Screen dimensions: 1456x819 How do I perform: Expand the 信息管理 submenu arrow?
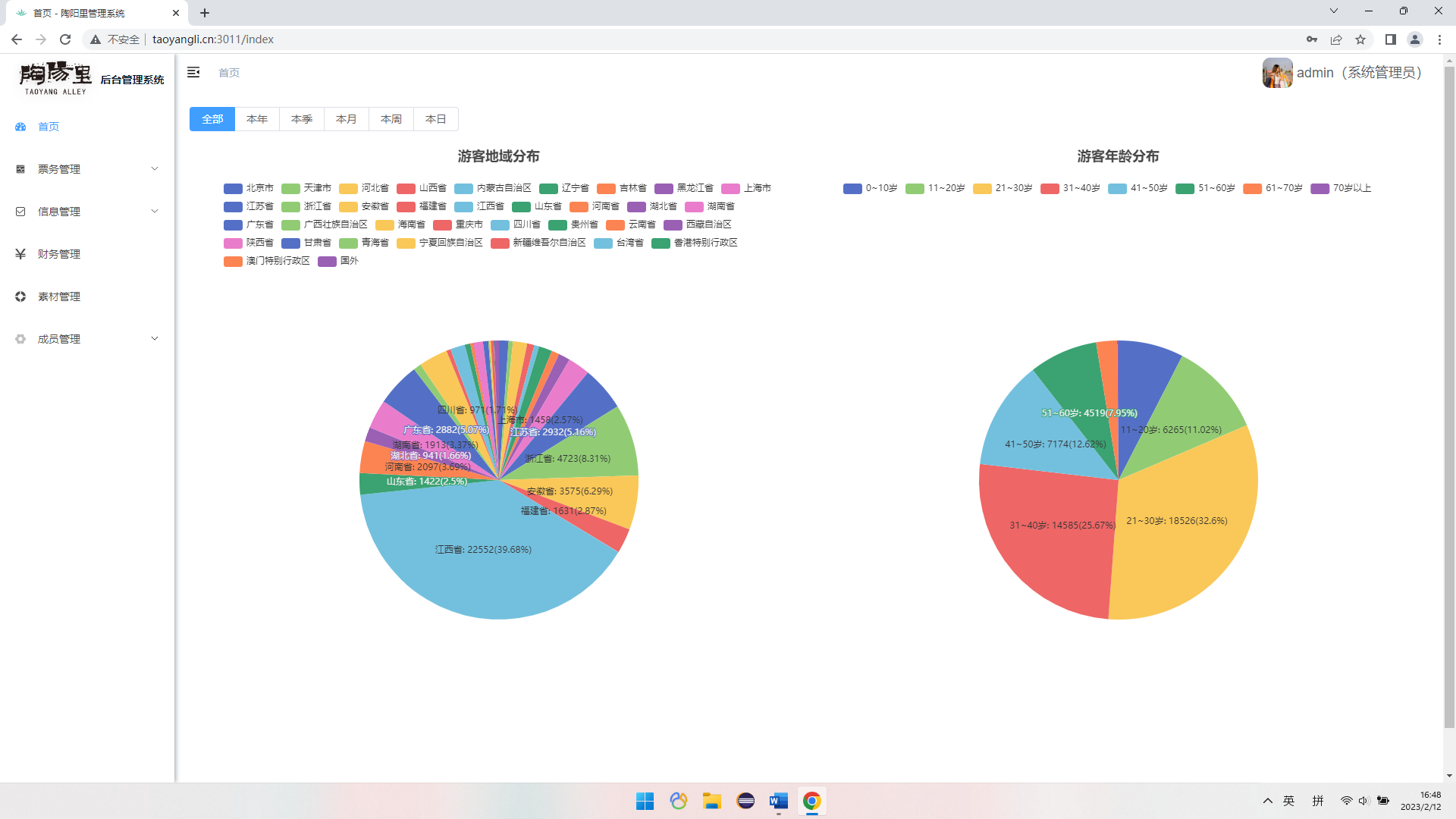click(x=155, y=212)
